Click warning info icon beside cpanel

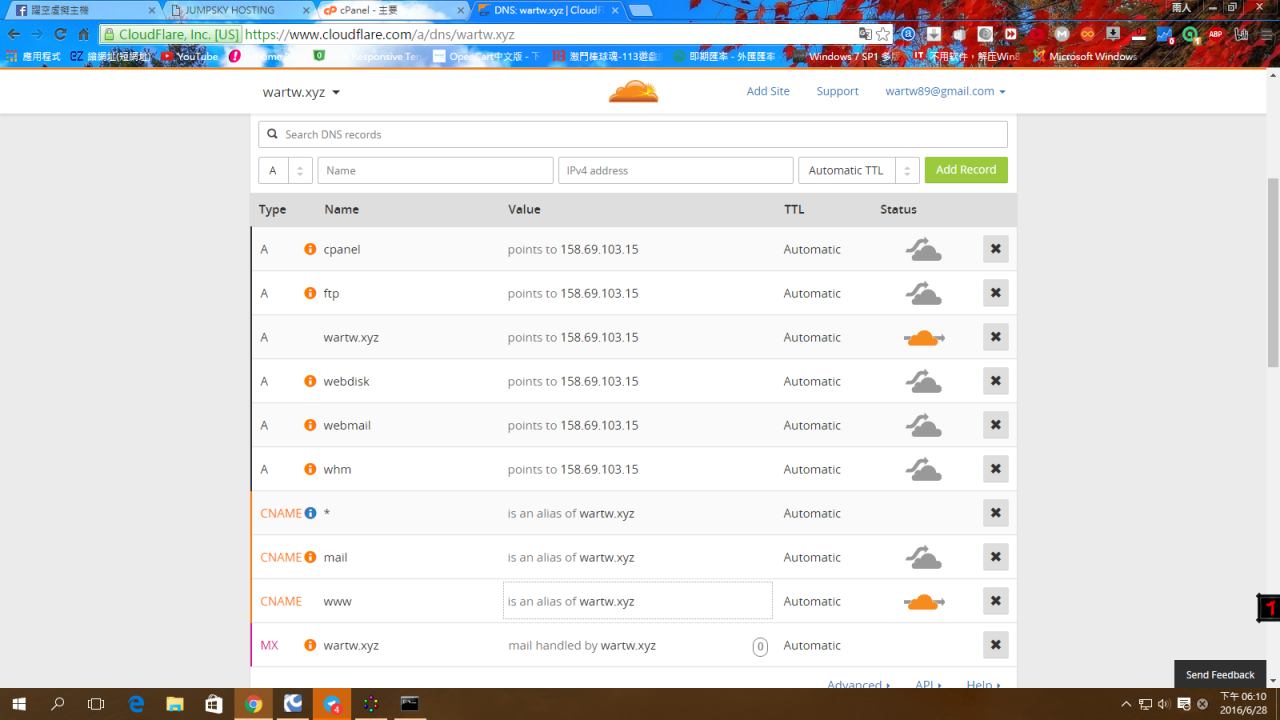pyautogui.click(x=310, y=249)
